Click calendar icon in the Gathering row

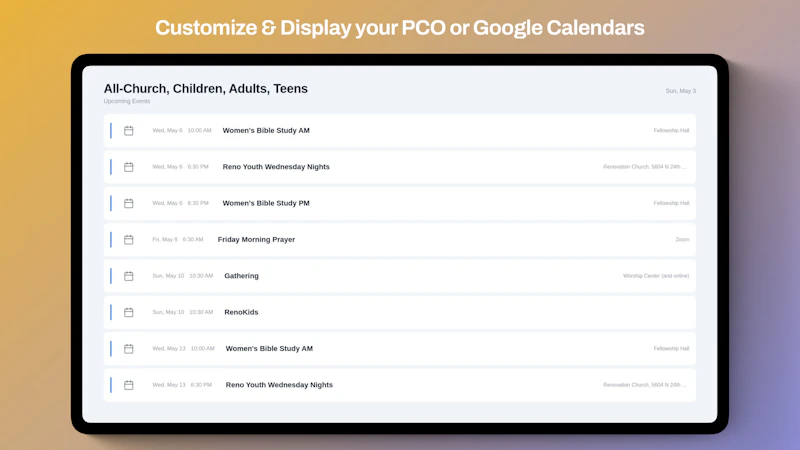coord(129,276)
